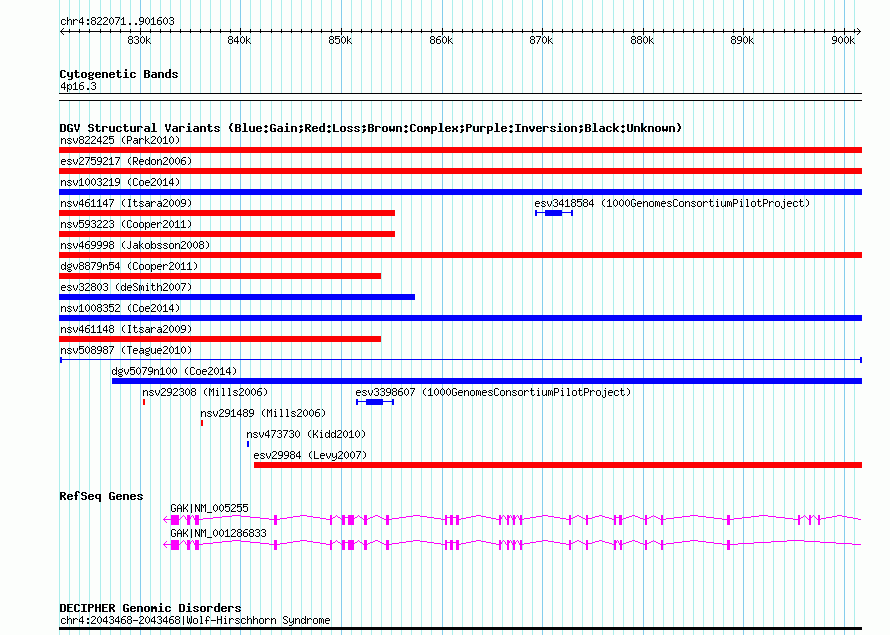Click the nsv593223 (Cooper2011) red bar
This screenshot has height=635, width=890.
pos(227,234)
